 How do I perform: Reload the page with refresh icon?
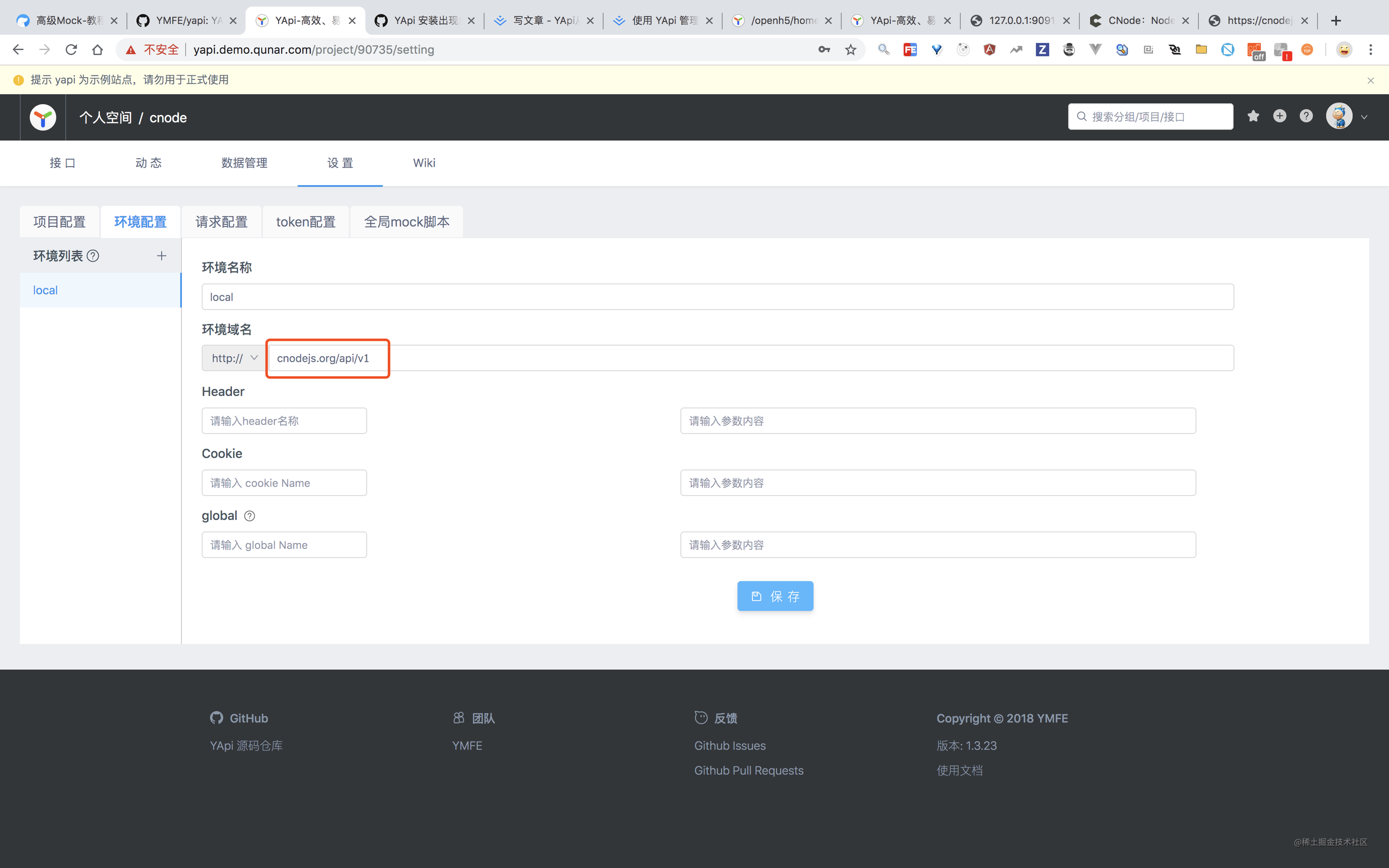(x=71, y=50)
